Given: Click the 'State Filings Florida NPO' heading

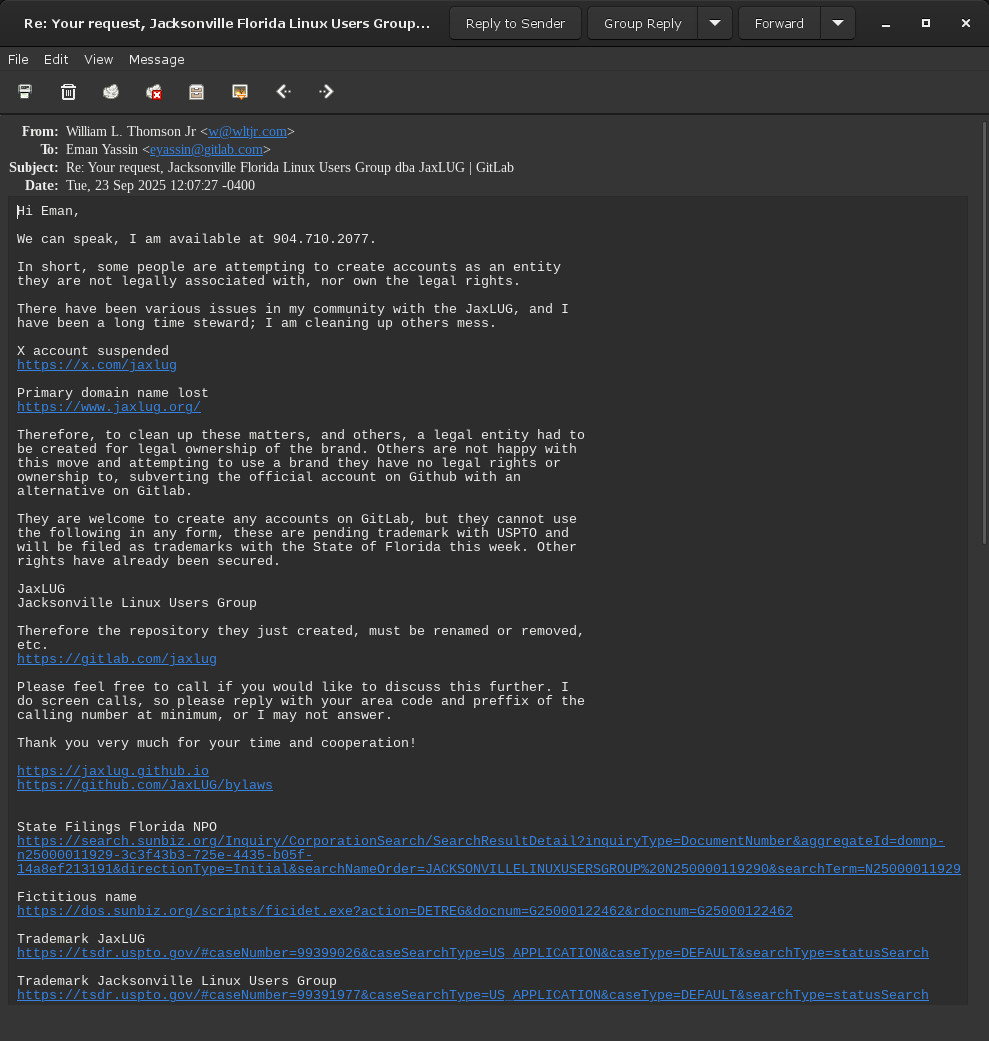Looking at the screenshot, I should tap(117, 827).
